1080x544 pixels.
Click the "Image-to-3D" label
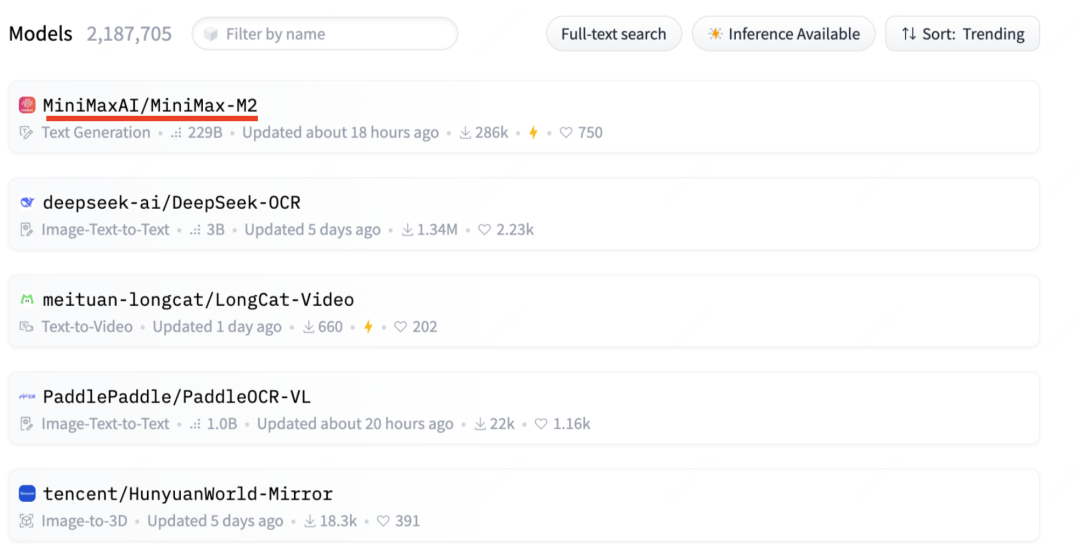tap(84, 521)
